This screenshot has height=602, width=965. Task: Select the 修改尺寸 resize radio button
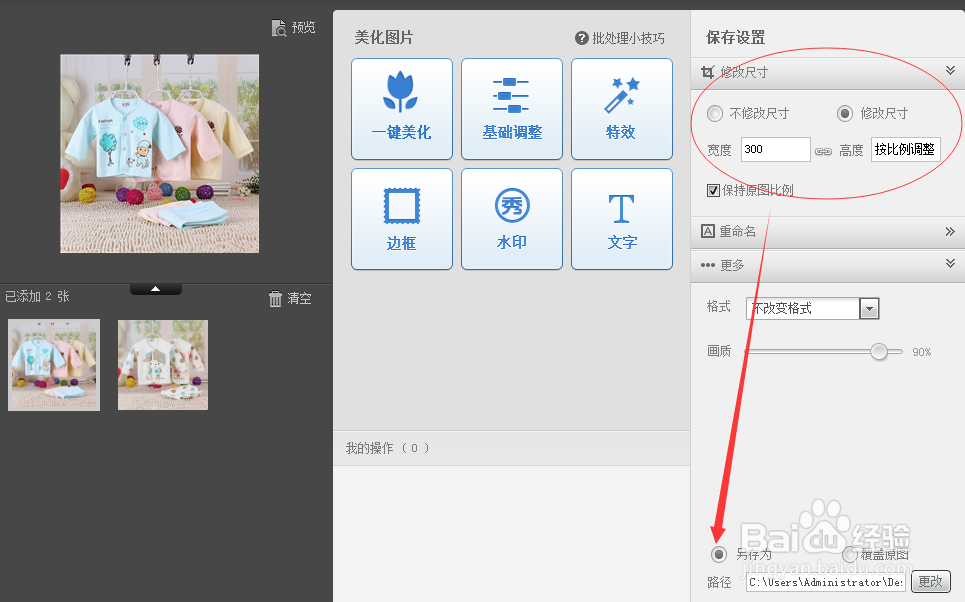pos(845,113)
